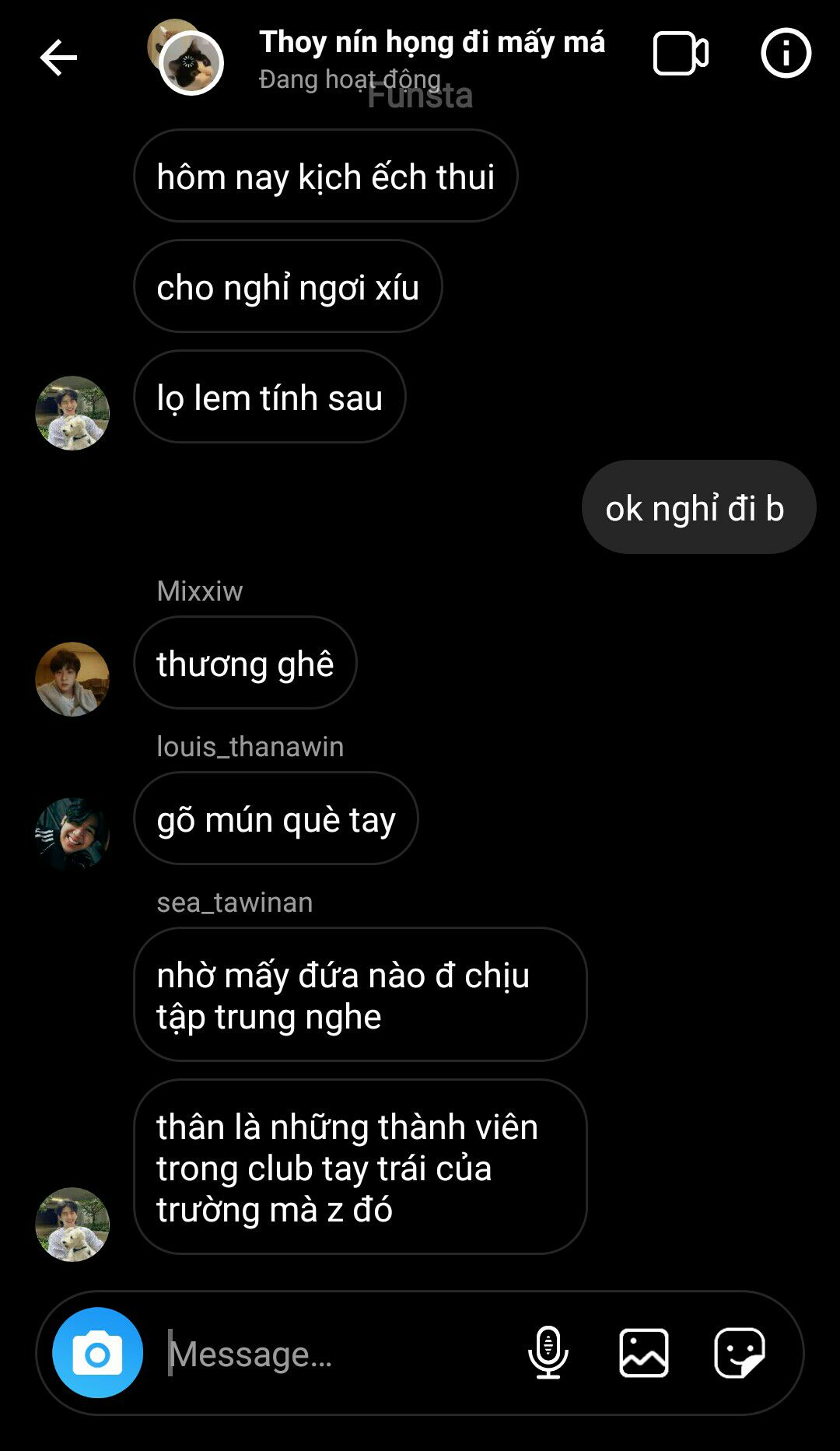Image resolution: width=840 pixels, height=1451 pixels.
Task: Tap the 'thương ghê' message bubble
Action: pos(245,663)
